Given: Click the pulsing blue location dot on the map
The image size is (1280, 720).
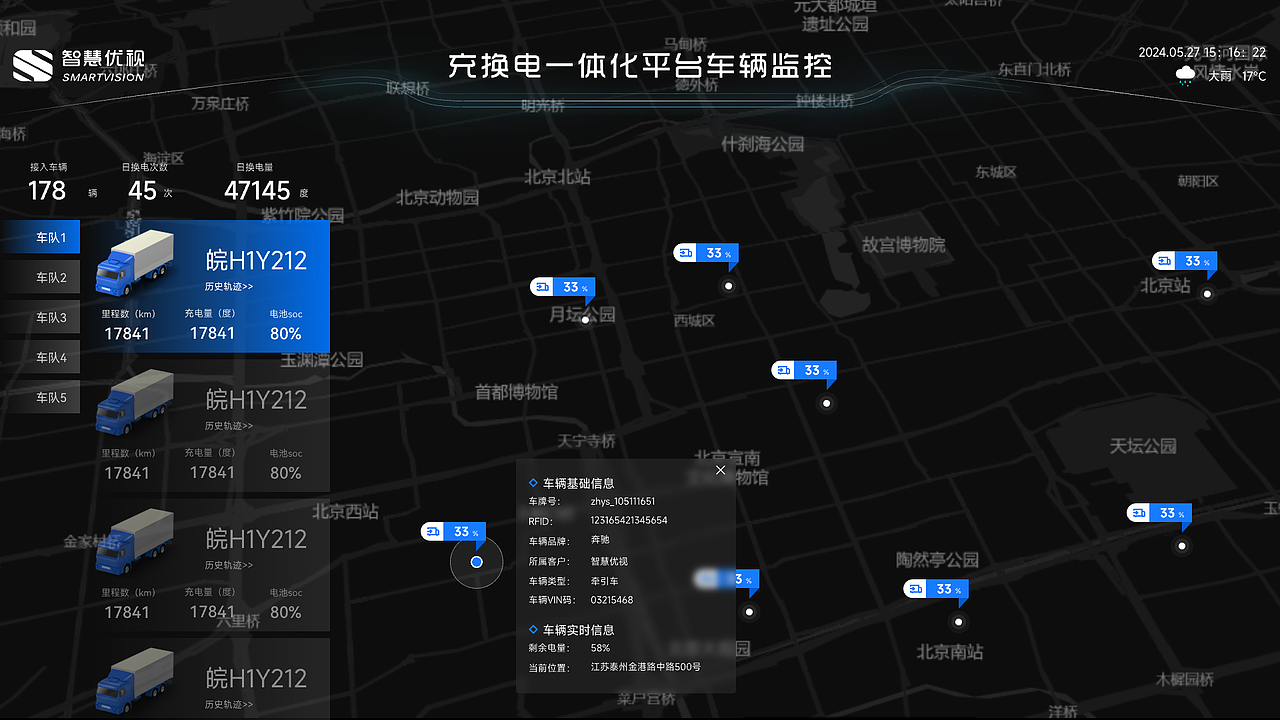Looking at the screenshot, I should 476,562.
